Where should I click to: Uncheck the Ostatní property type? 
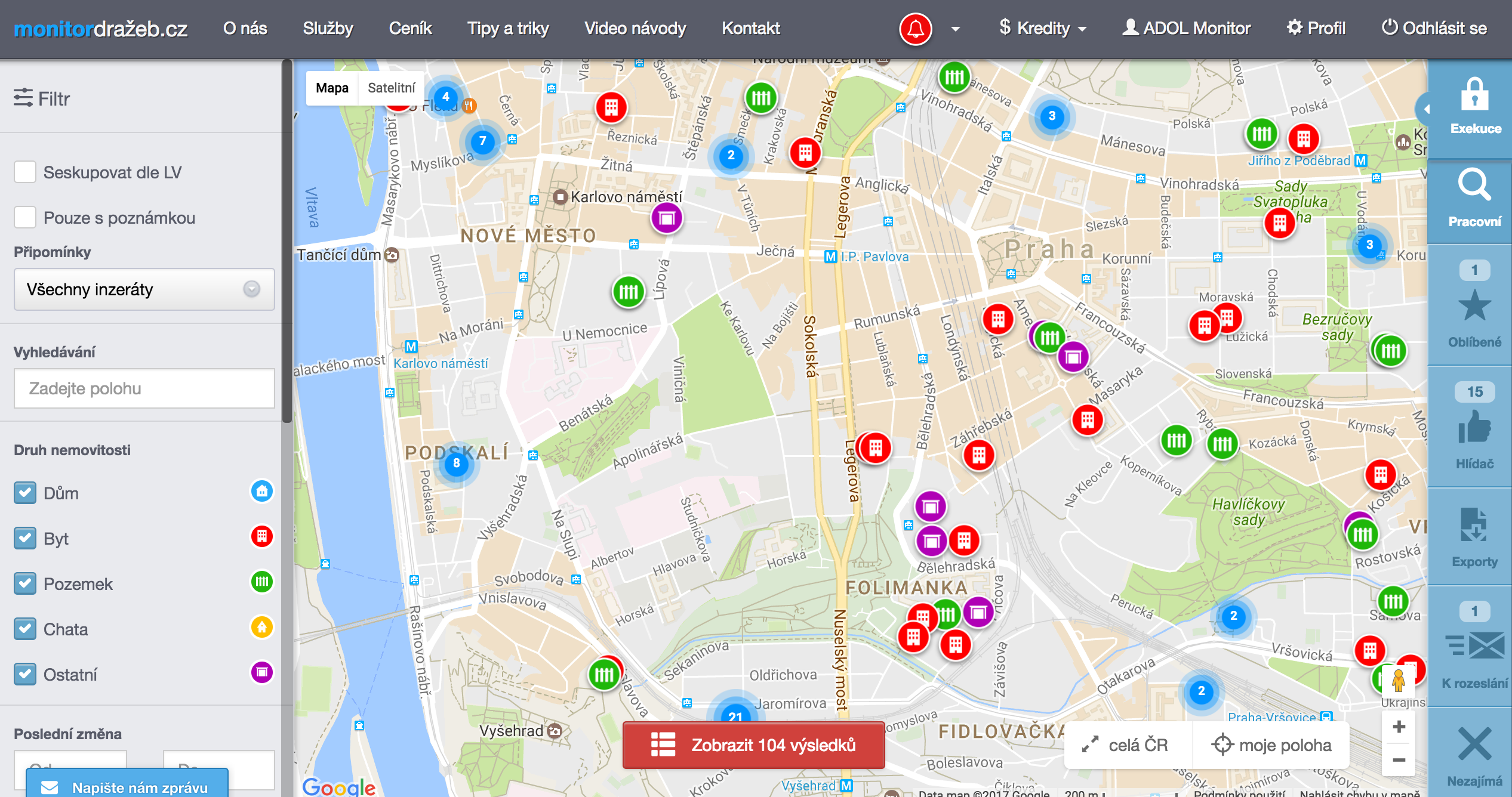coord(25,674)
